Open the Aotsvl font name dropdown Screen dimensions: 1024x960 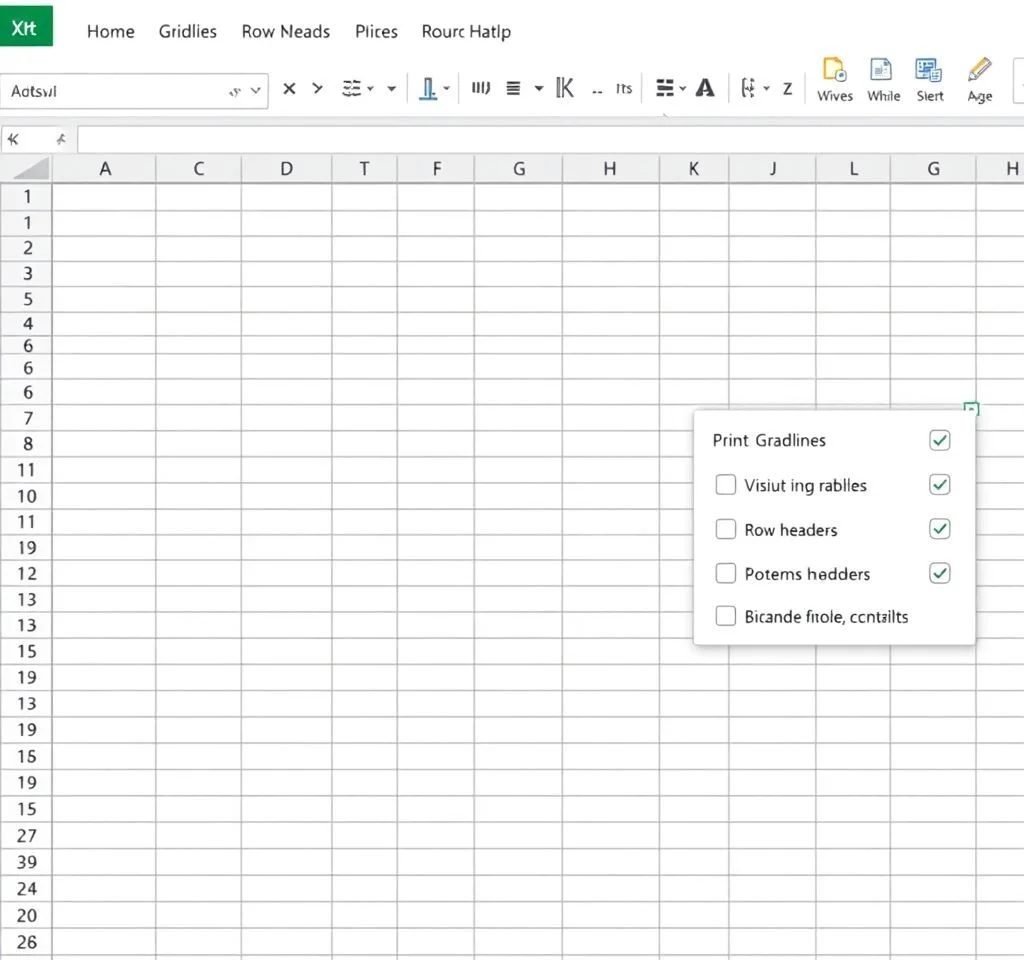coord(256,90)
